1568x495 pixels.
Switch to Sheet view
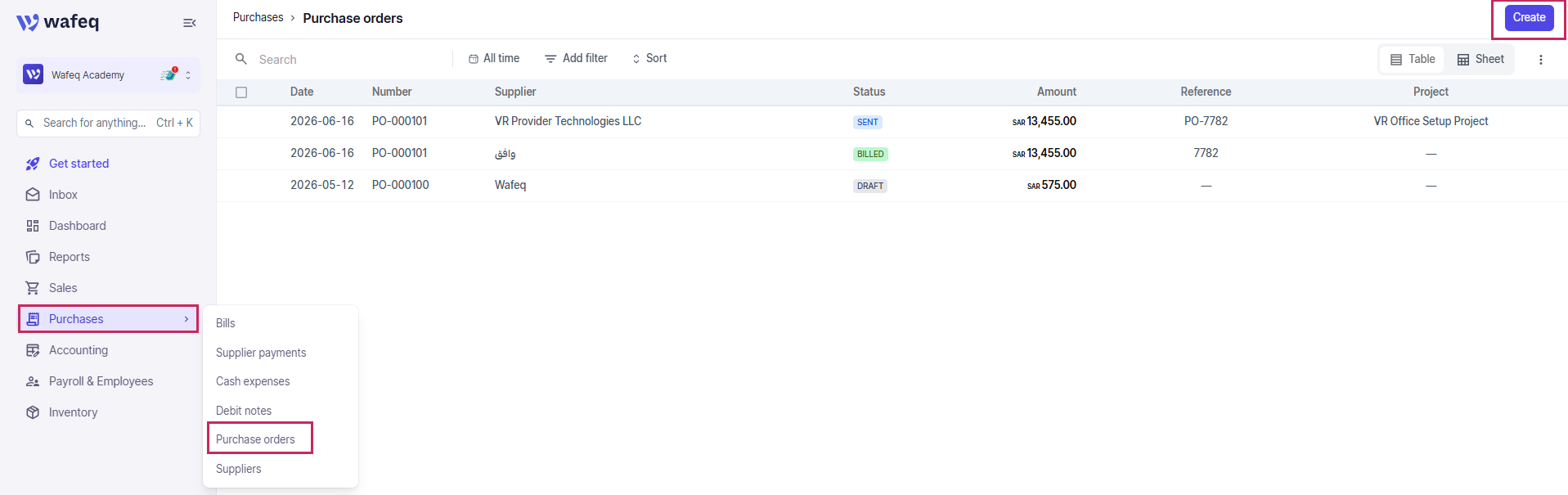point(1480,59)
